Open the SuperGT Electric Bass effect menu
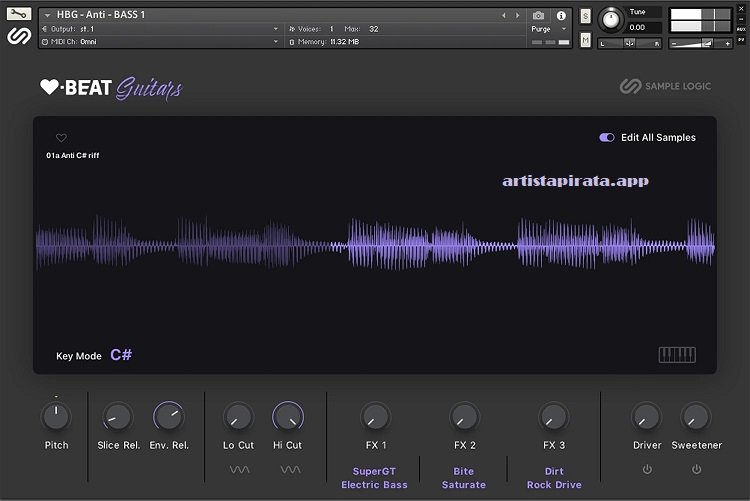The height and width of the screenshot is (501, 750). click(374, 478)
